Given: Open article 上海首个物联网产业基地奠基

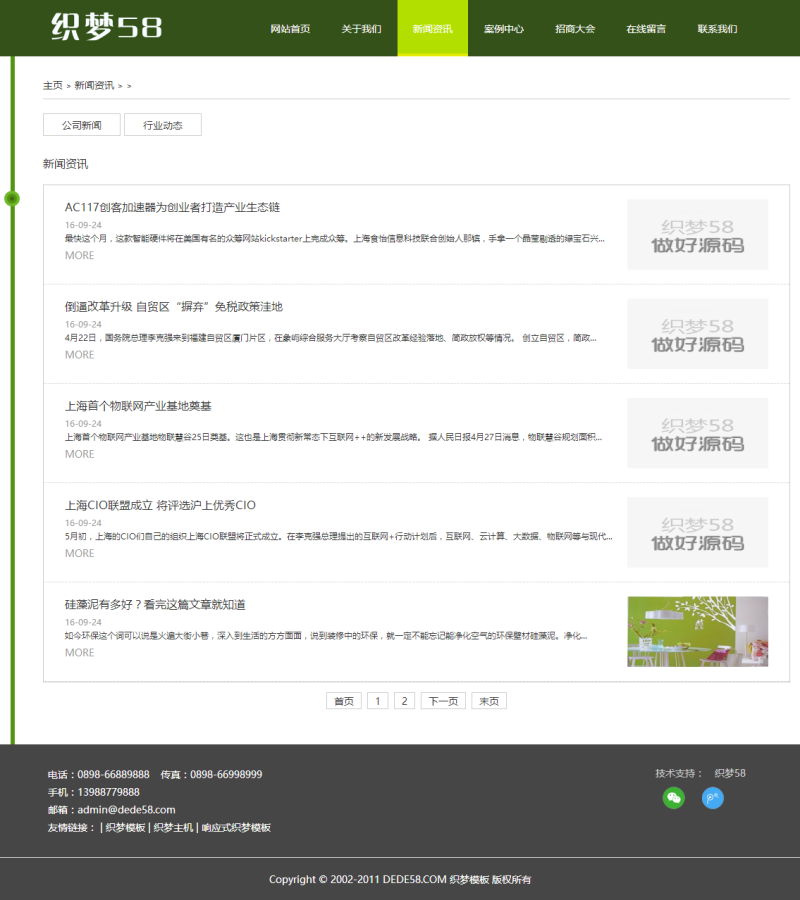Looking at the screenshot, I should [x=138, y=406].
